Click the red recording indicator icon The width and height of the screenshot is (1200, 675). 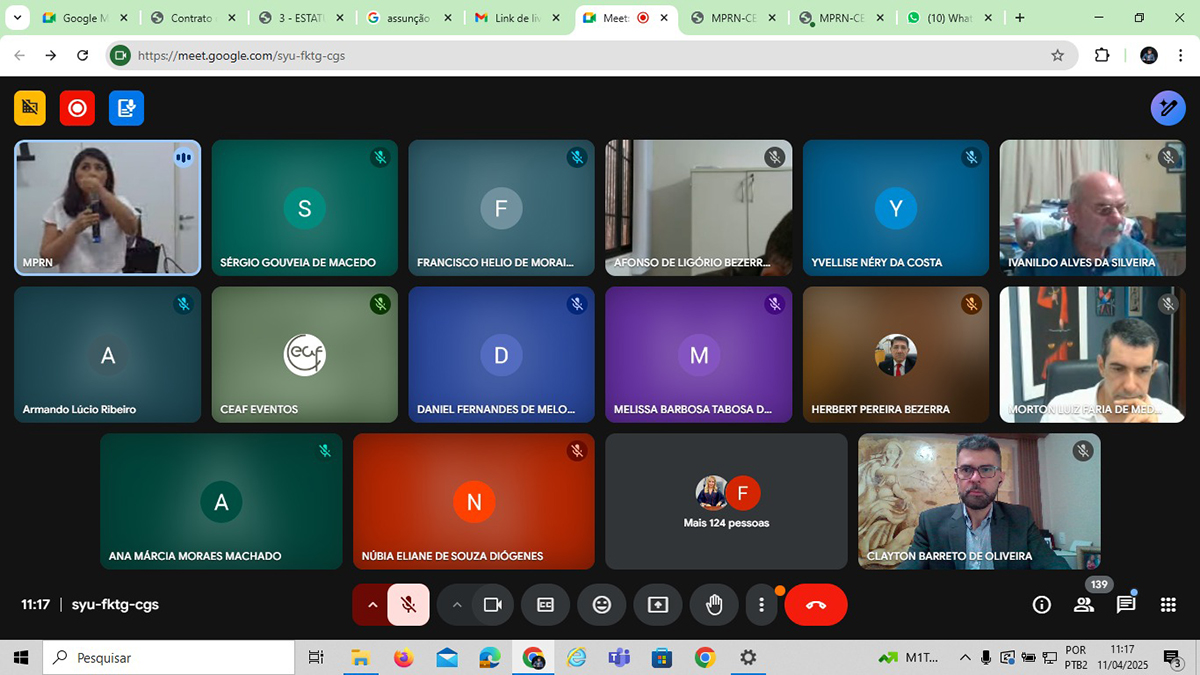point(77,108)
